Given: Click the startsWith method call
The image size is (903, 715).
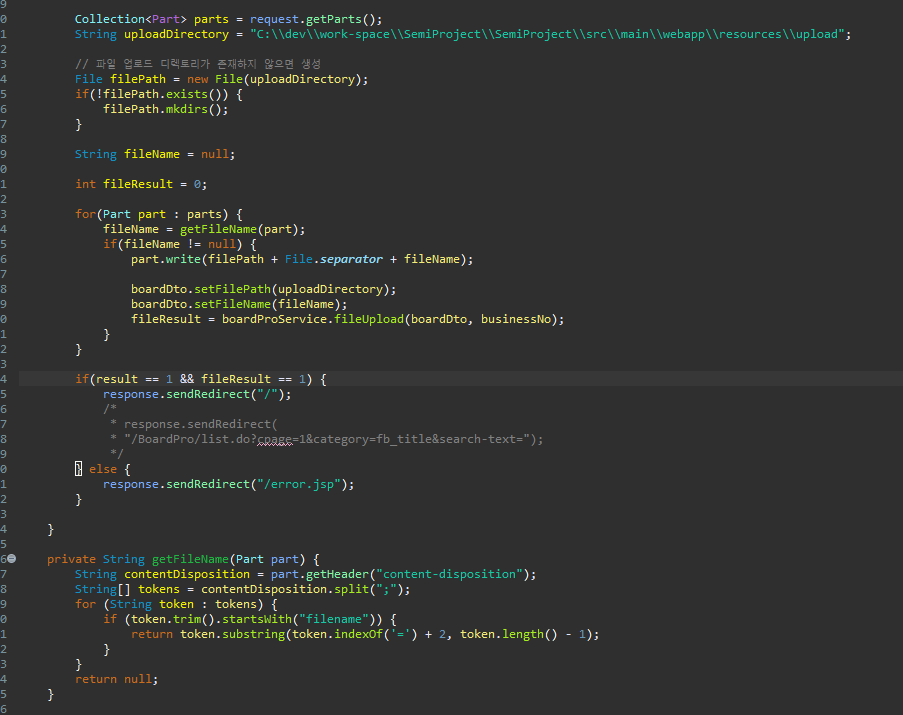Looking at the screenshot, I should click(x=257, y=619).
